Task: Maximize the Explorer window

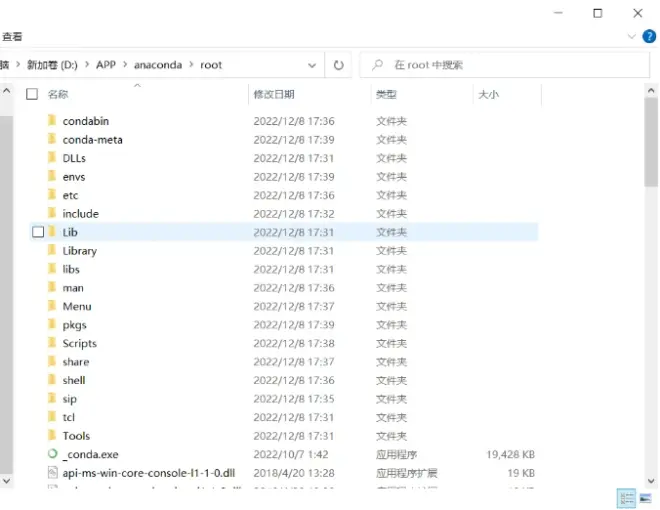Action: pos(597,13)
